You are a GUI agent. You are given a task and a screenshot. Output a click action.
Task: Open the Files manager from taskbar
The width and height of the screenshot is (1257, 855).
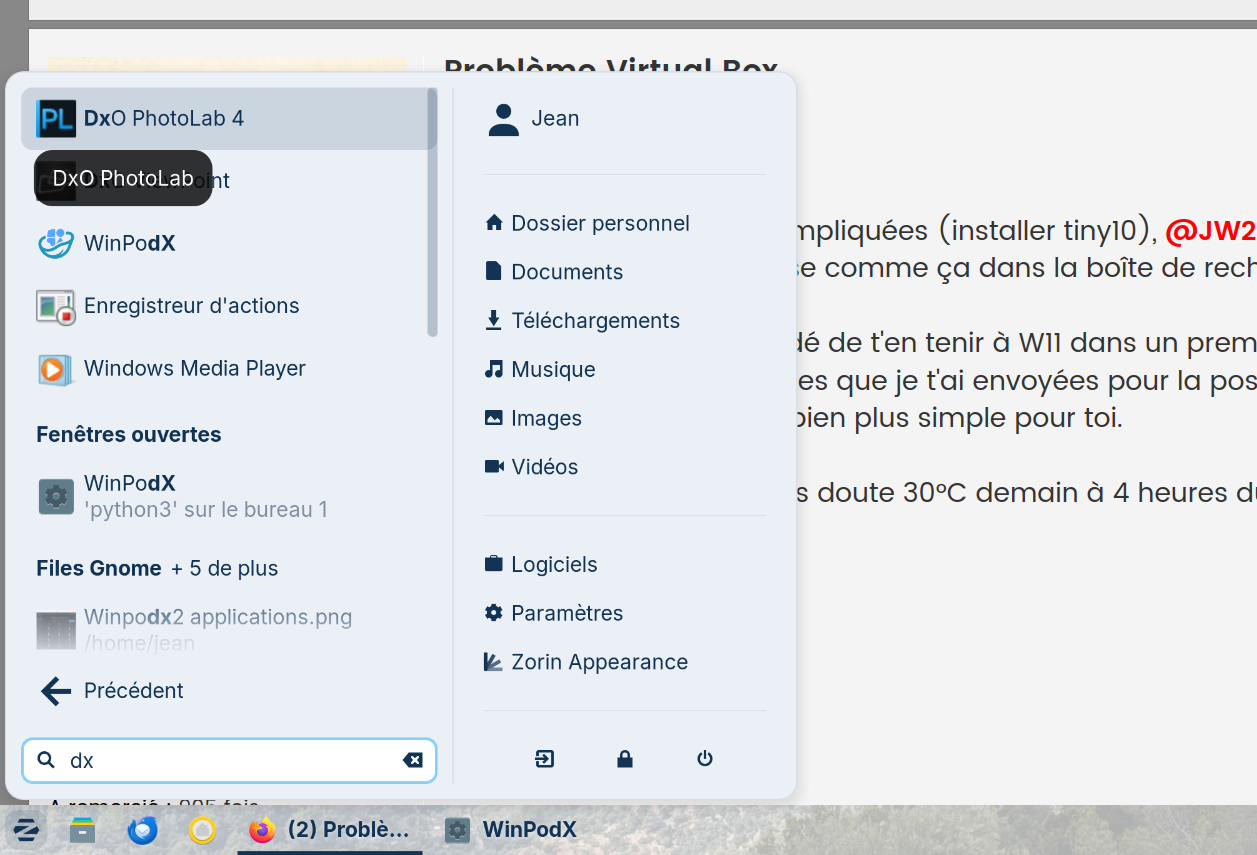pyautogui.click(x=82, y=830)
